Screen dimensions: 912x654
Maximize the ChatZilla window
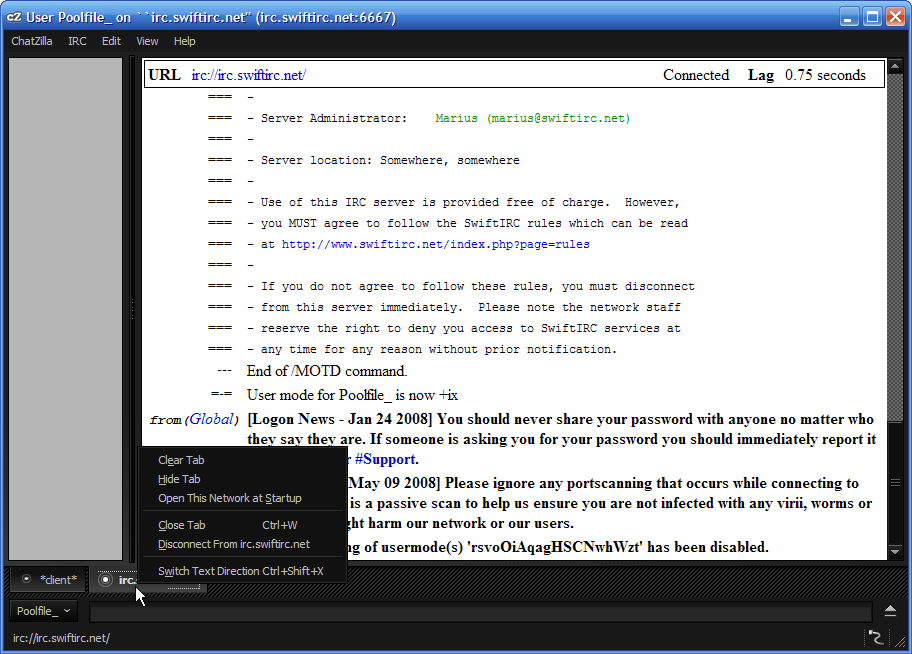click(872, 17)
